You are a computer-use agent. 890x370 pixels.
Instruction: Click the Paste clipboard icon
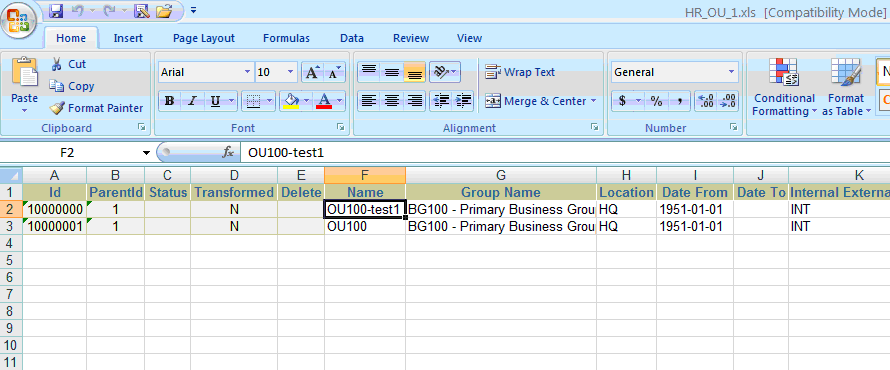(24, 72)
